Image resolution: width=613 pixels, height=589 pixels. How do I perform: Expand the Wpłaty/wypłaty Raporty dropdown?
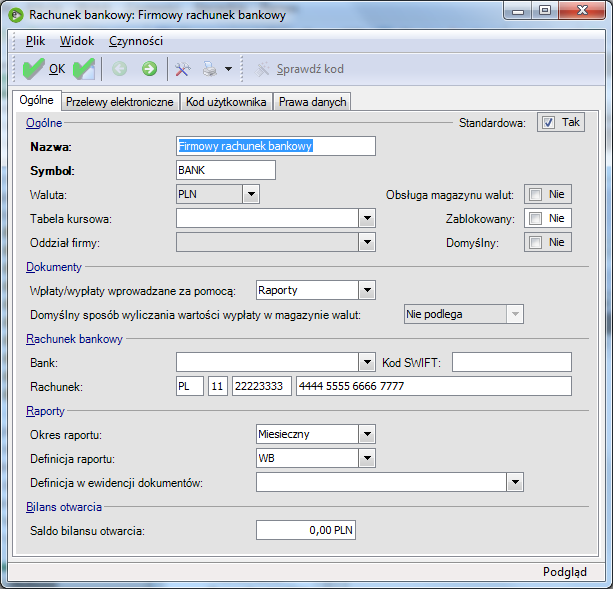pyautogui.click(x=367, y=290)
